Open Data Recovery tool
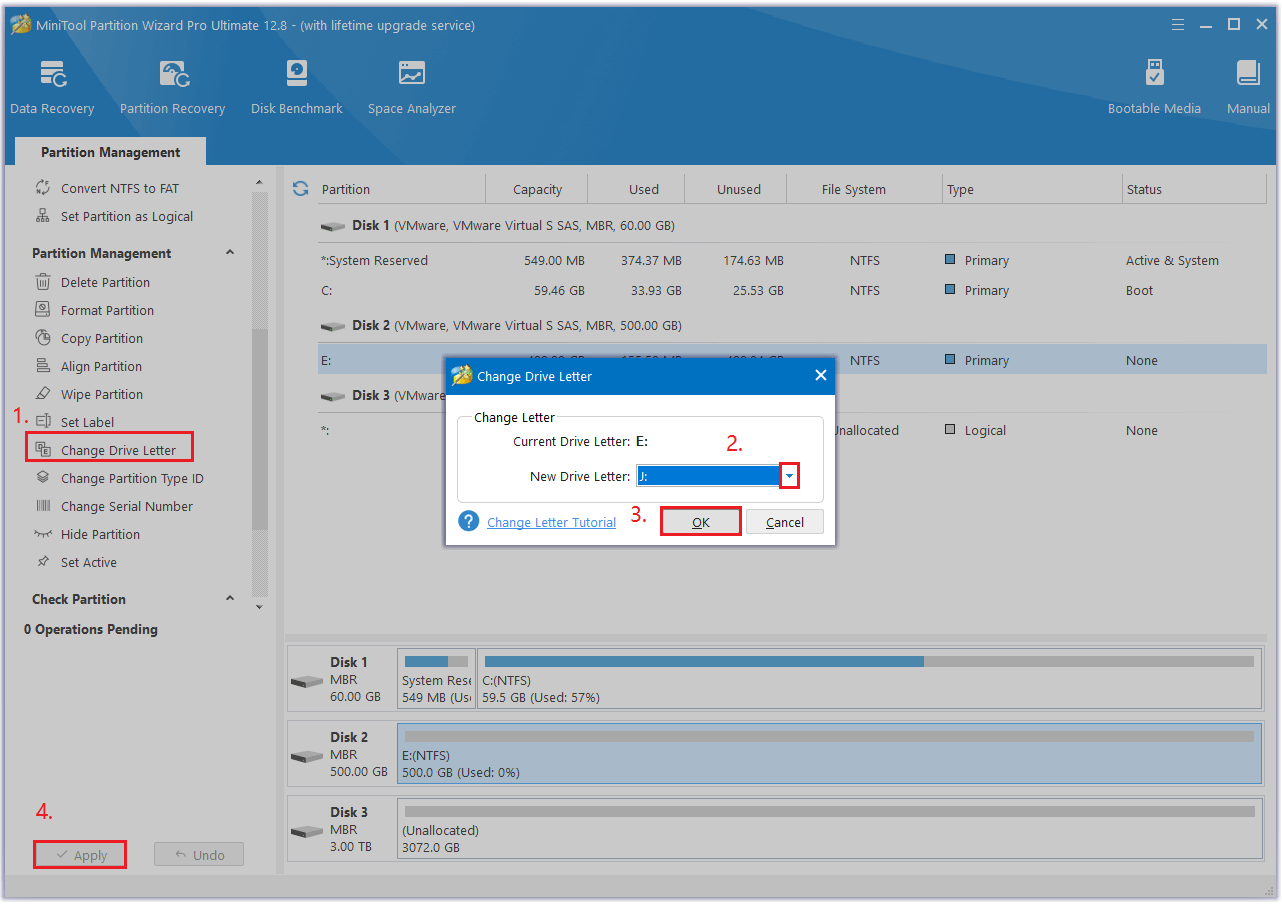Image resolution: width=1283 pixels, height=904 pixels. 52,88
